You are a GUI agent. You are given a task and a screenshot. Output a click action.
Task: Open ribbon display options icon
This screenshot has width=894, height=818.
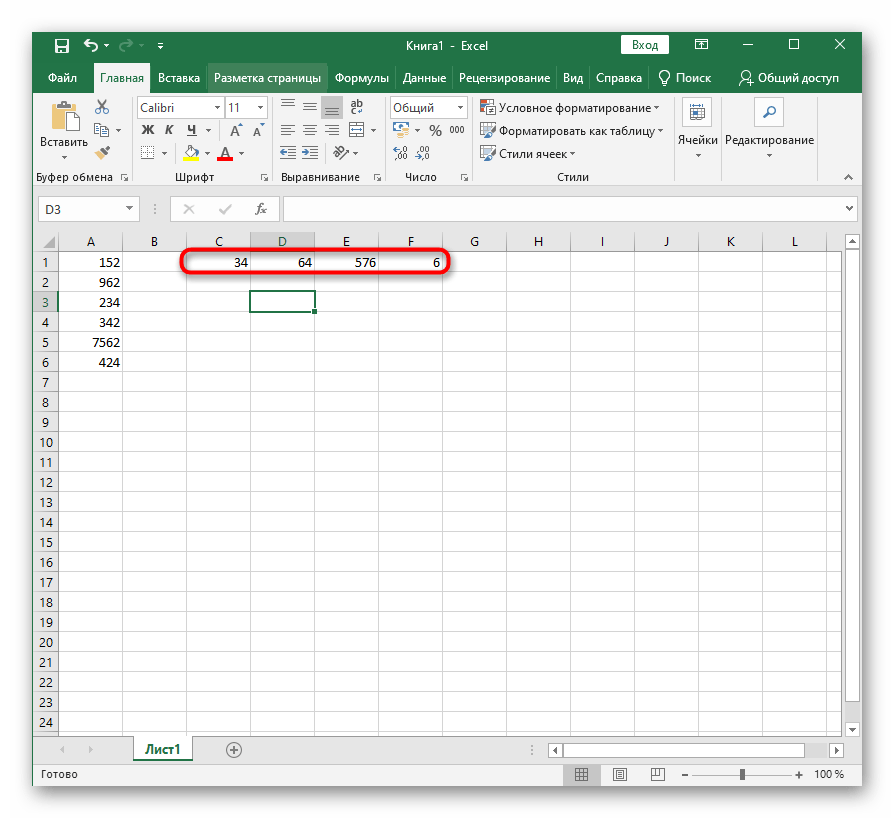click(701, 44)
